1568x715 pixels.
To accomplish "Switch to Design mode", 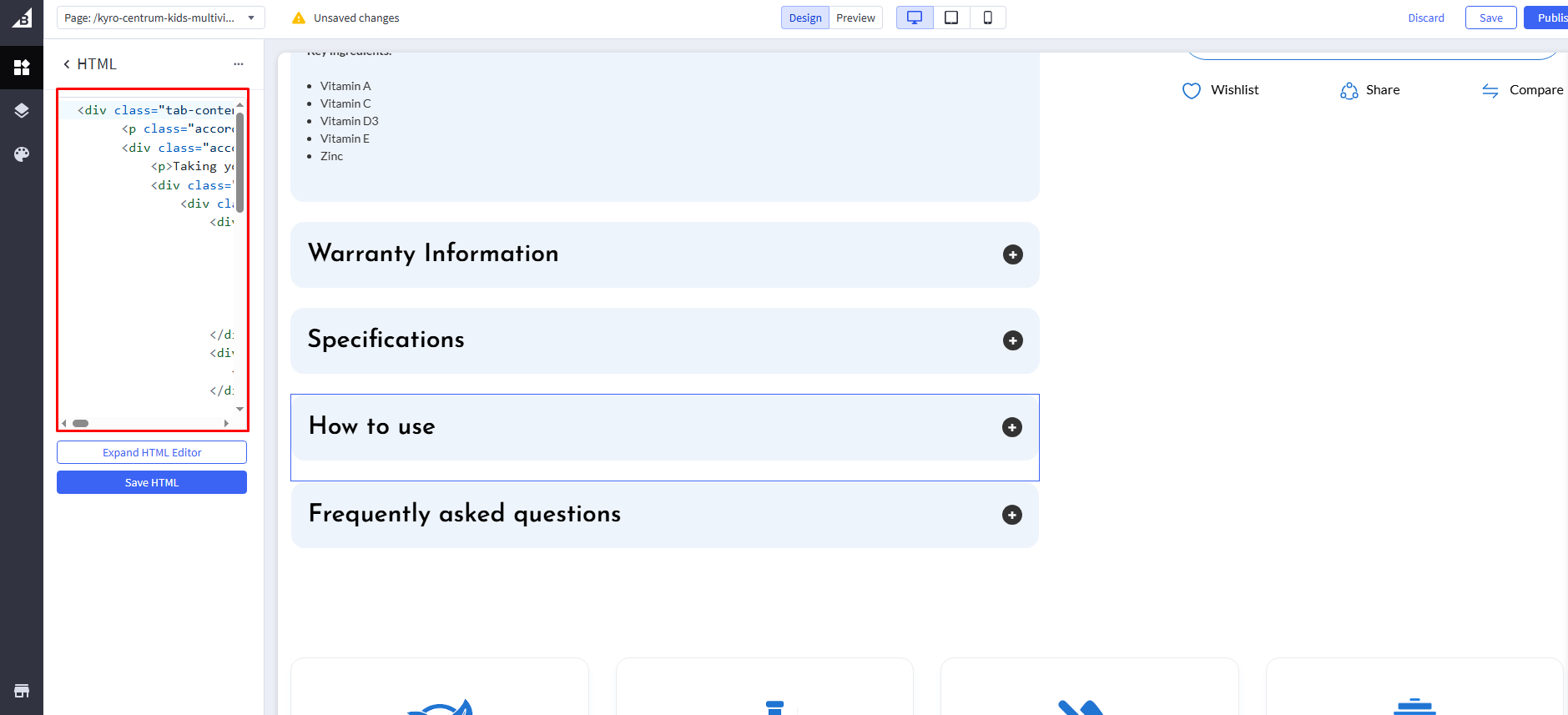I will coord(805,18).
